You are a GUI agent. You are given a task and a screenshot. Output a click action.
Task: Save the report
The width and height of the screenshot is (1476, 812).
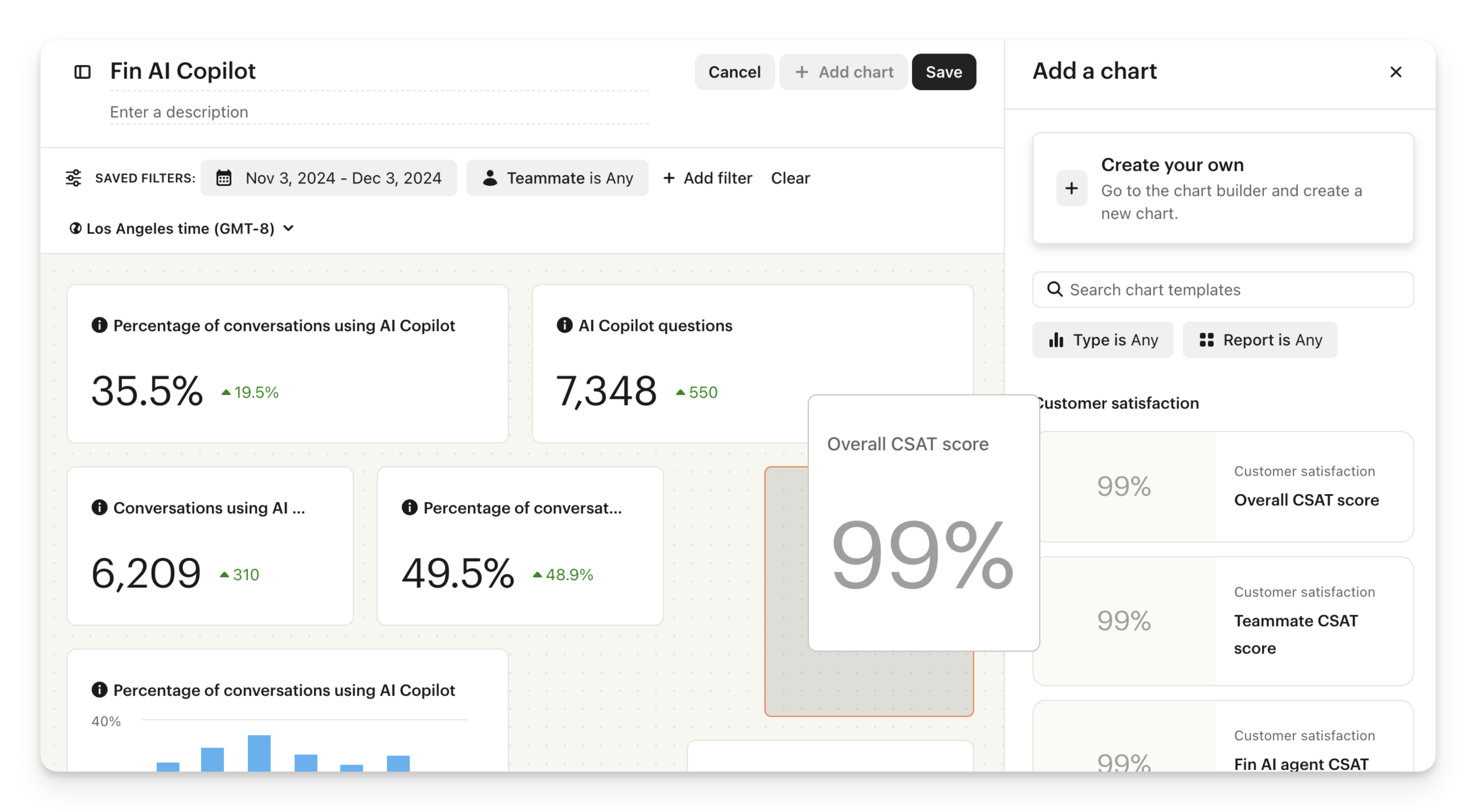944,72
